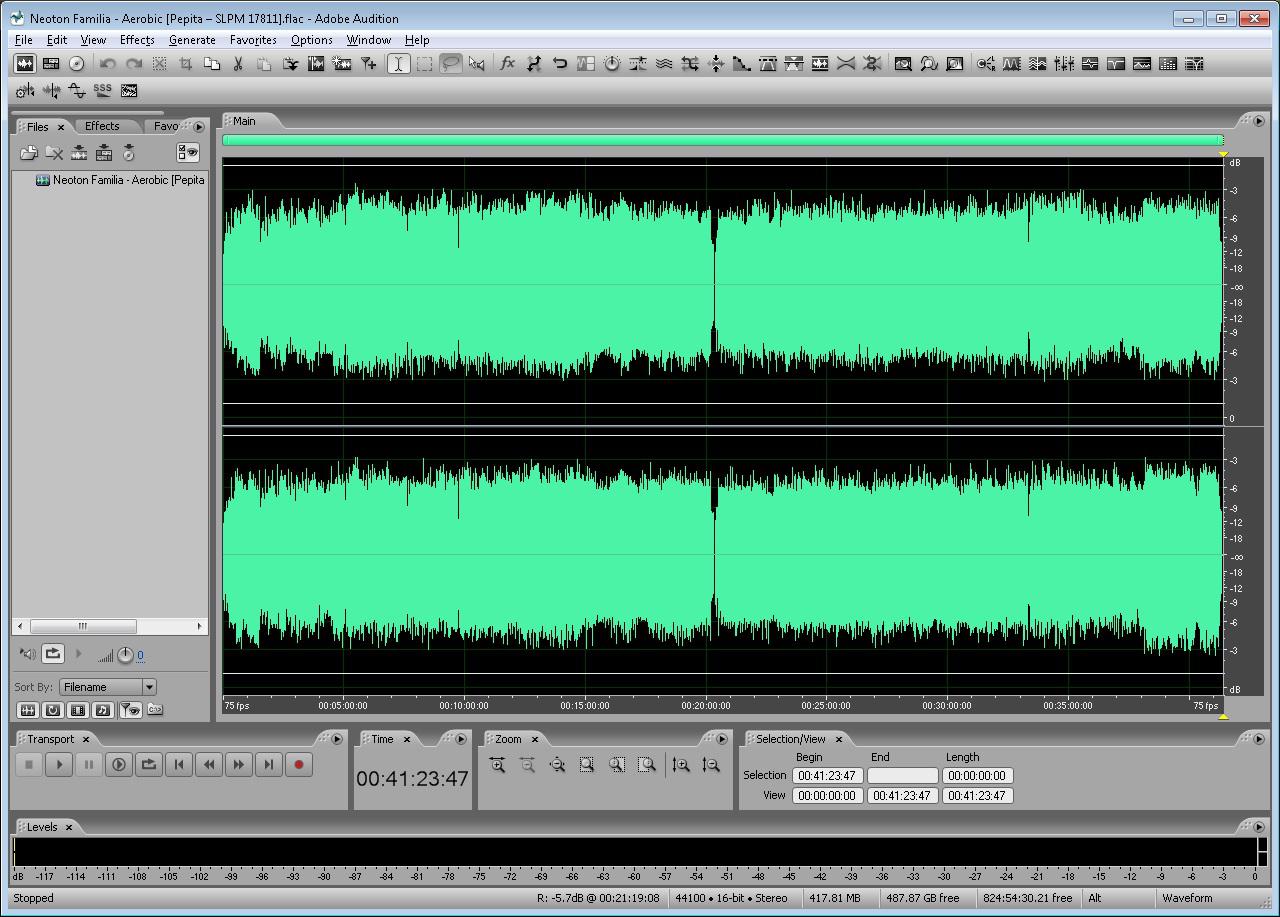Viewport: 1280px width, 917px height.
Task: Toggle Show Audio Files filter button
Action: (x=28, y=710)
